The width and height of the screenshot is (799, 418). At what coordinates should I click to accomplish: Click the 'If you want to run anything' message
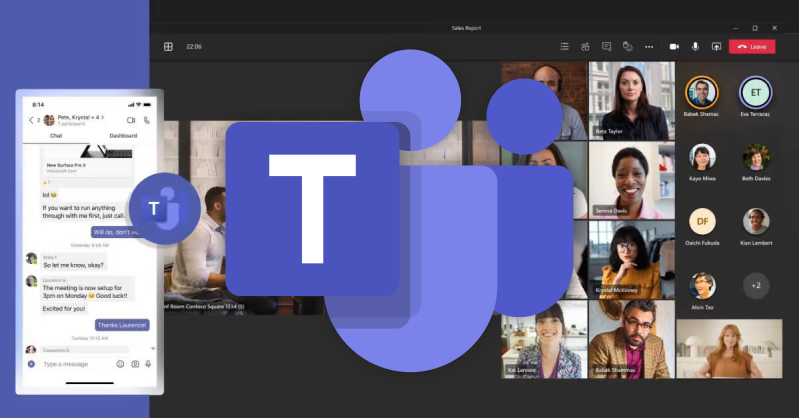pyautogui.click(x=83, y=212)
